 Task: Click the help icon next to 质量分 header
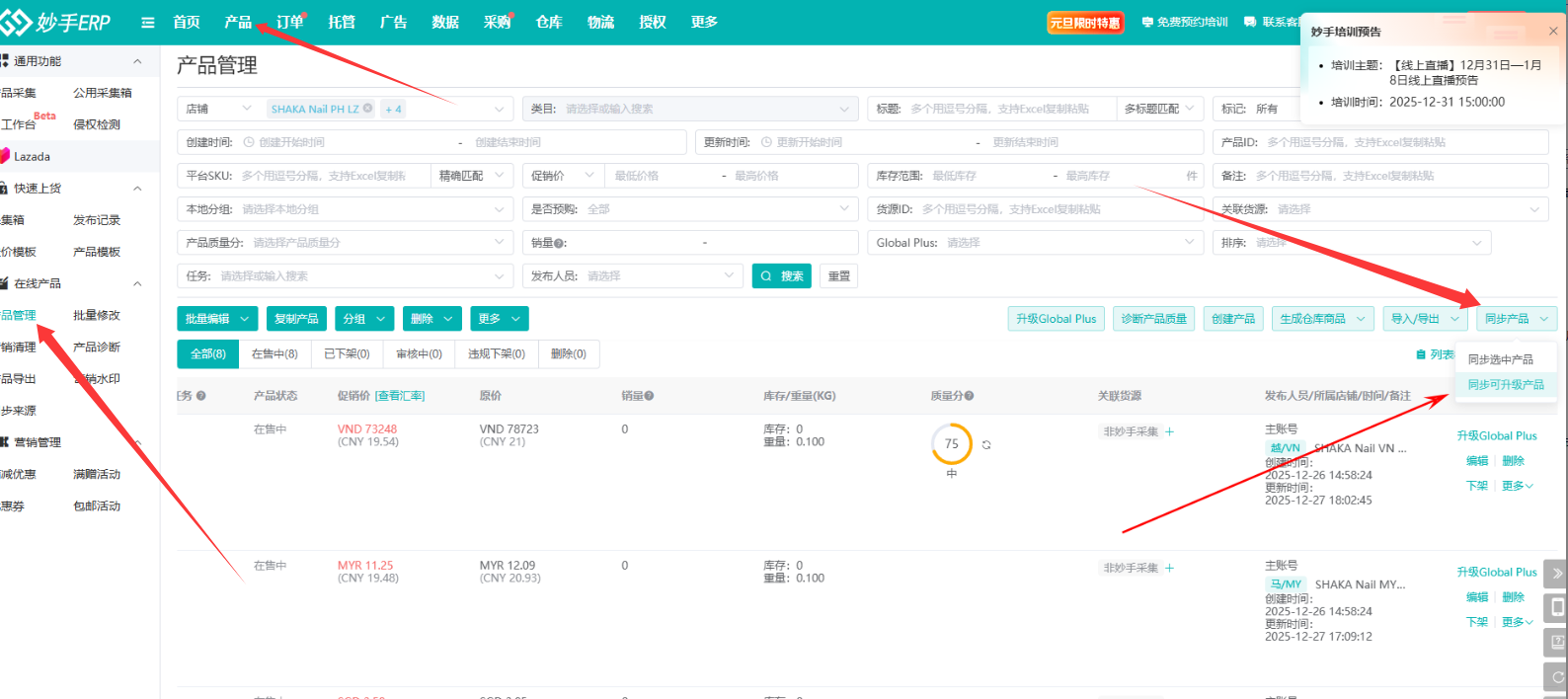970,396
